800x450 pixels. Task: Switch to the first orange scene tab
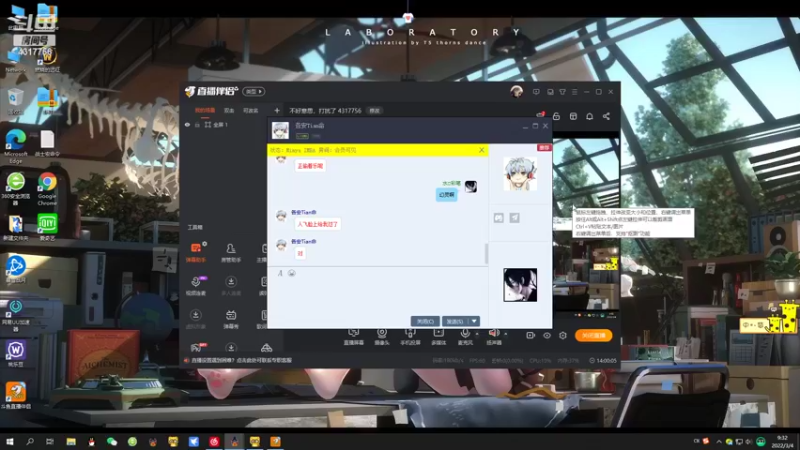coord(205,110)
